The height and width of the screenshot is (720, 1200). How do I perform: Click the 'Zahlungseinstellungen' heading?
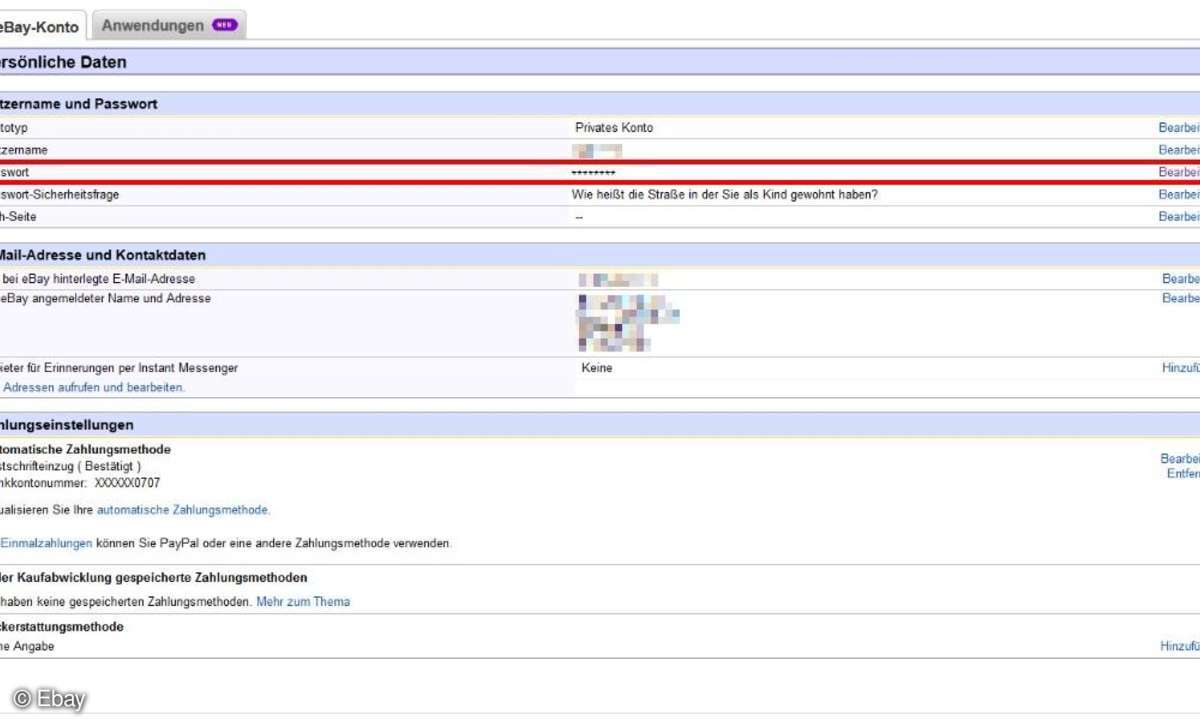[67, 425]
